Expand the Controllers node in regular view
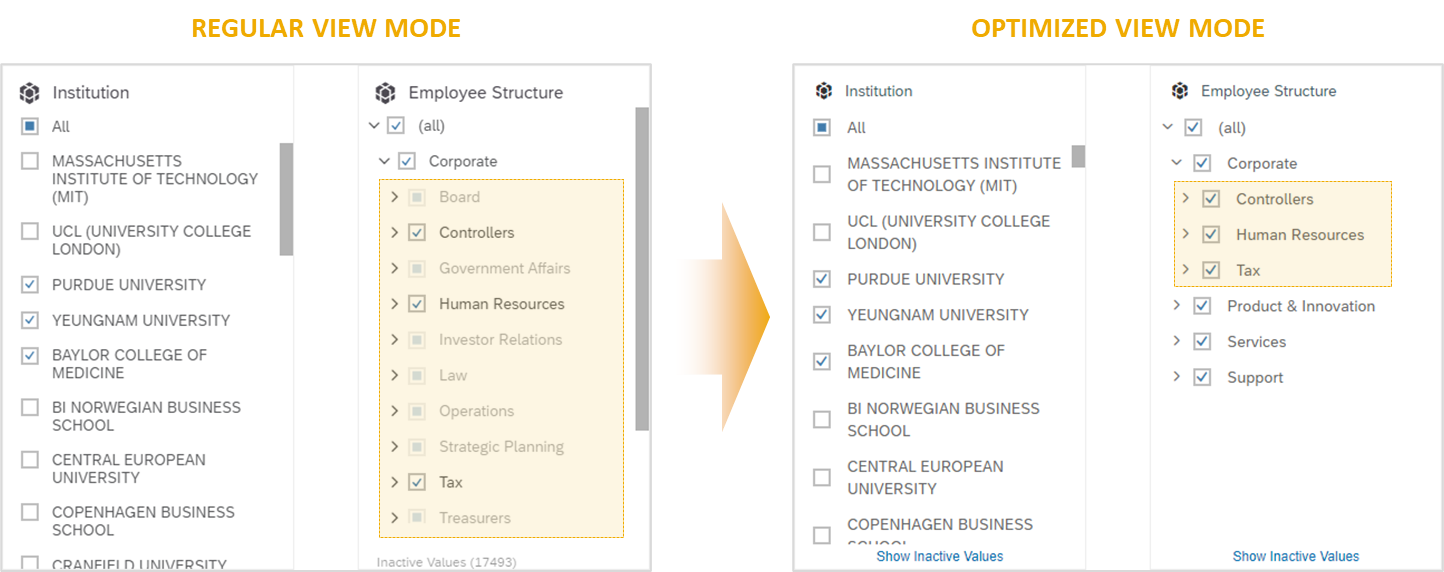Screen dimensions: 1444x572 pyautogui.click(x=394, y=232)
